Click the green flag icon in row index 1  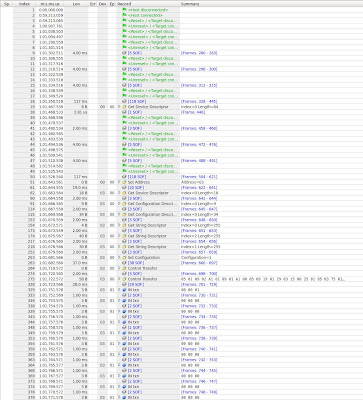click(124, 10)
